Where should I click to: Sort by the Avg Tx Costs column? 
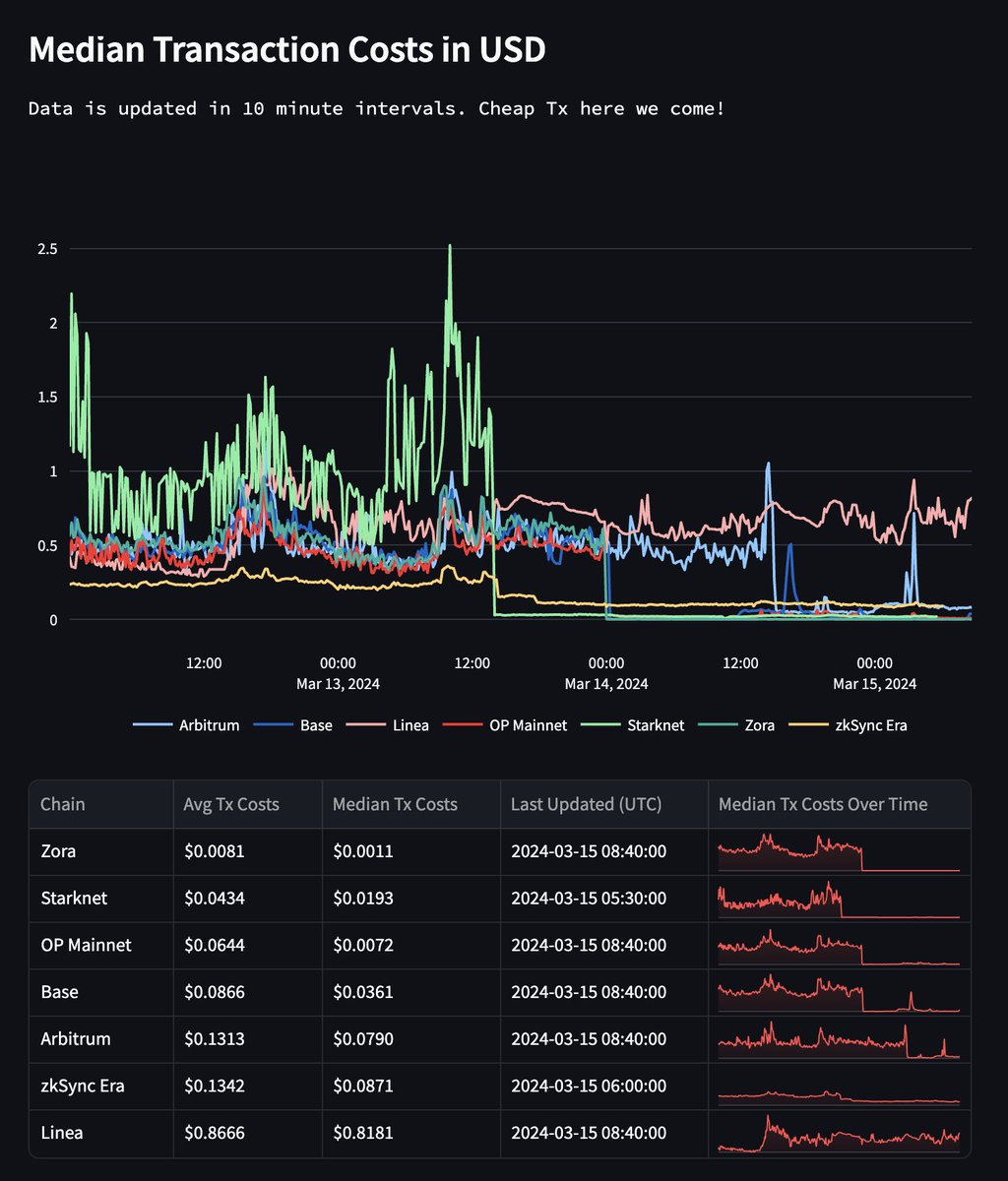[227, 804]
